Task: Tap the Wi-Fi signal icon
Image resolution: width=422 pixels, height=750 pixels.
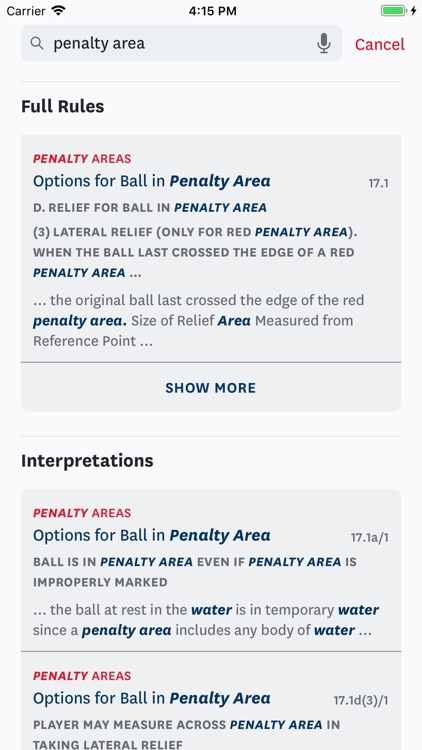Action: tap(58, 11)
